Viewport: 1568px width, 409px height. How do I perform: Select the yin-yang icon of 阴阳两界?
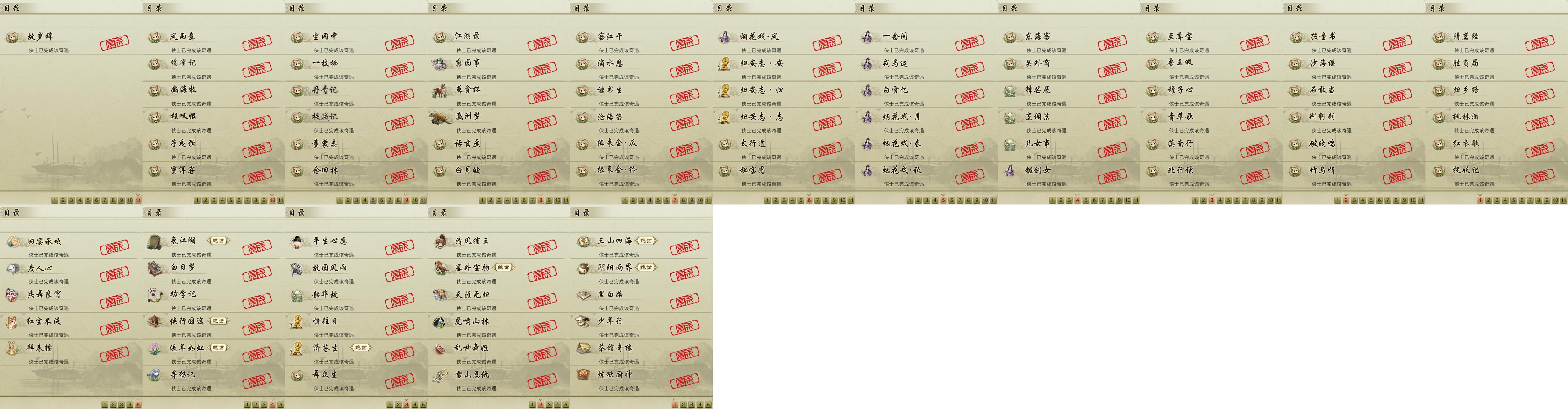click(583, 268)
